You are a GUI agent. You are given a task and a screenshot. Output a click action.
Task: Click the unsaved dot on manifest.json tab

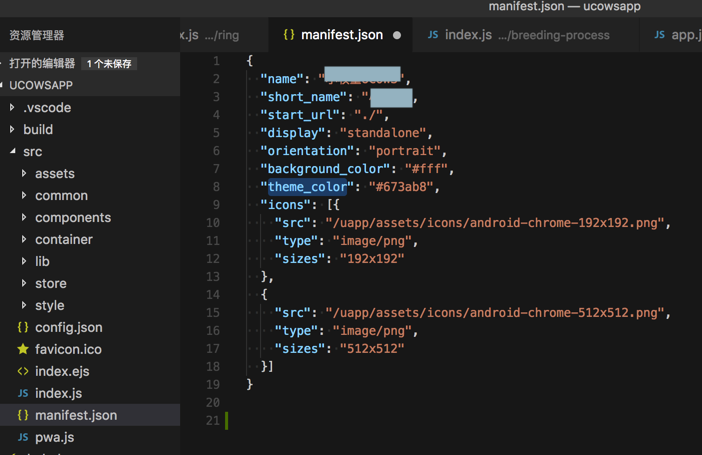[397, 35]
